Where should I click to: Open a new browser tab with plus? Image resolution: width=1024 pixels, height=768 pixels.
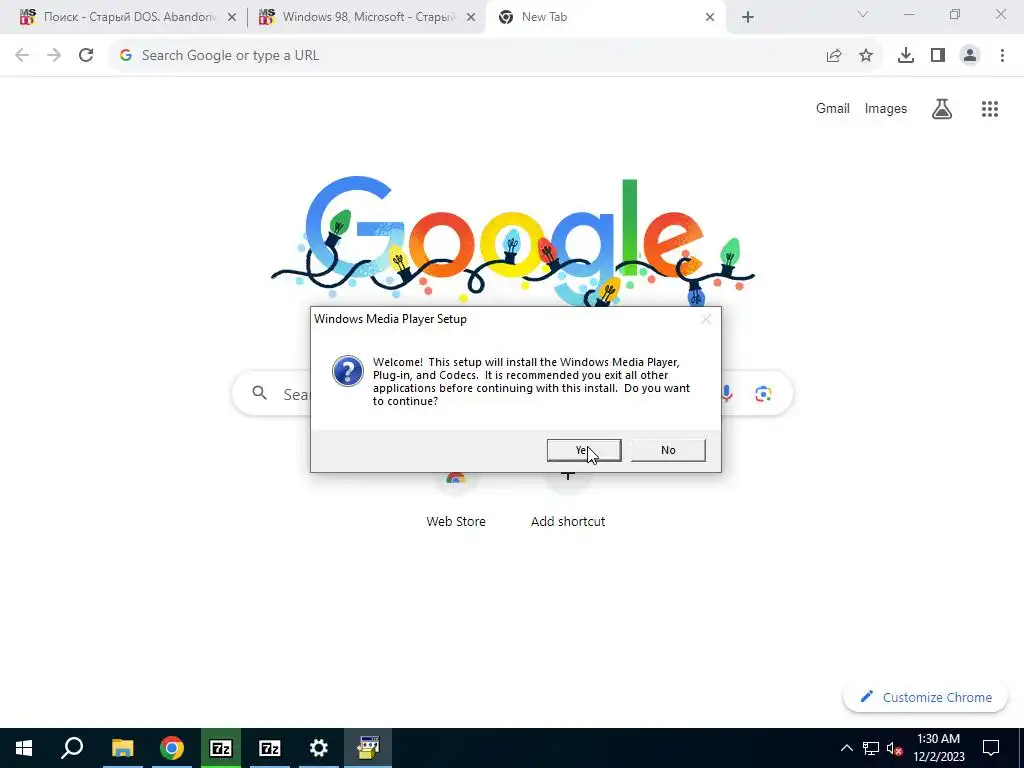[748, 18]
